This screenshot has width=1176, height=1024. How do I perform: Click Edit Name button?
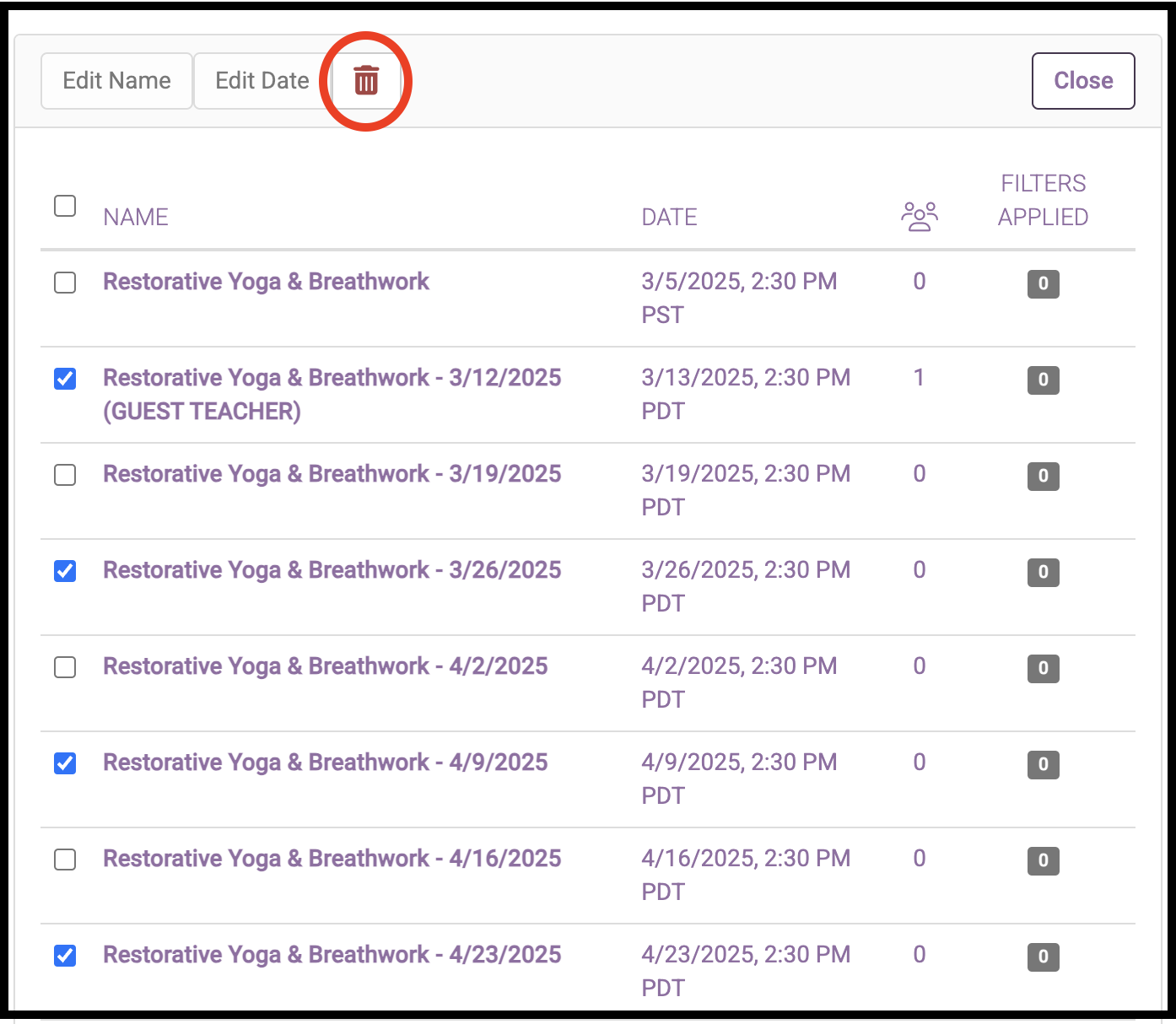coord(116,81)
